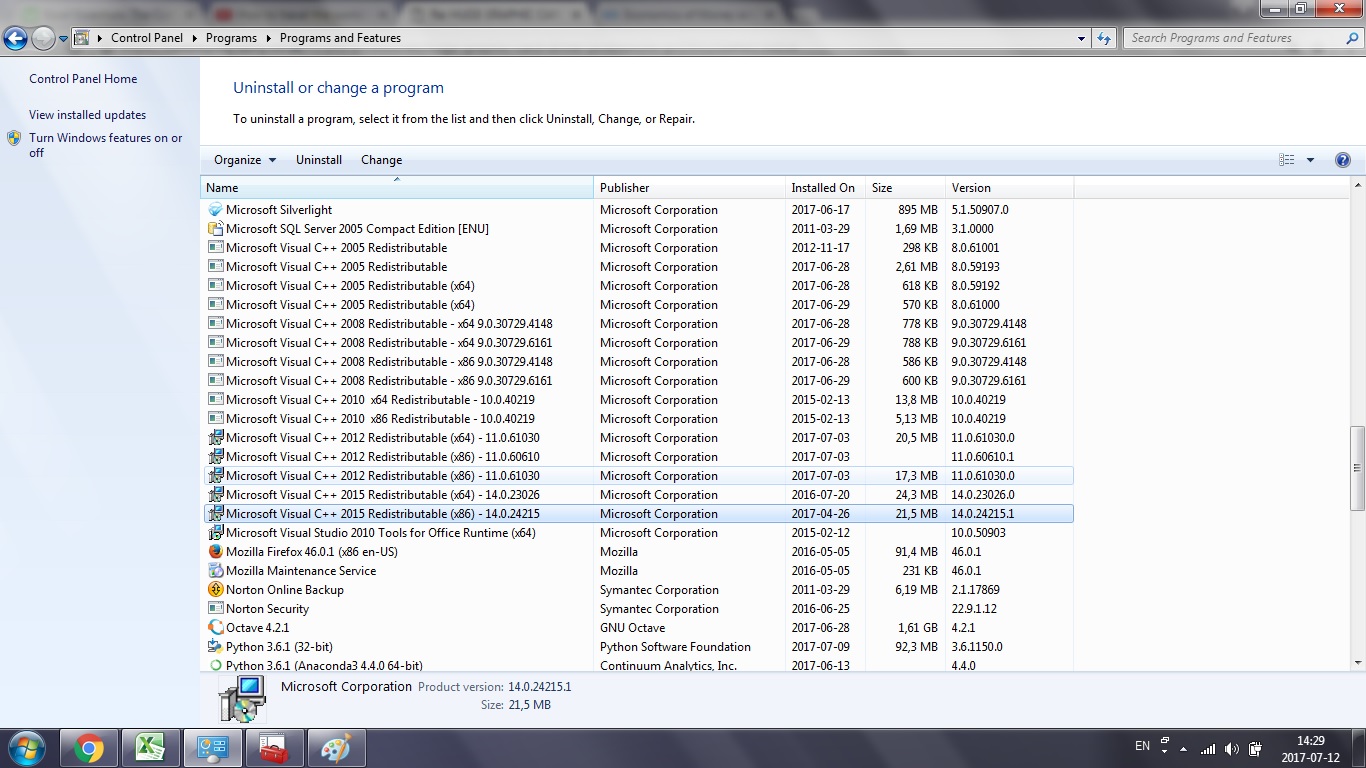Click the Help question mark icon
Screen dimensions: 1366x768
(1343, 159)
